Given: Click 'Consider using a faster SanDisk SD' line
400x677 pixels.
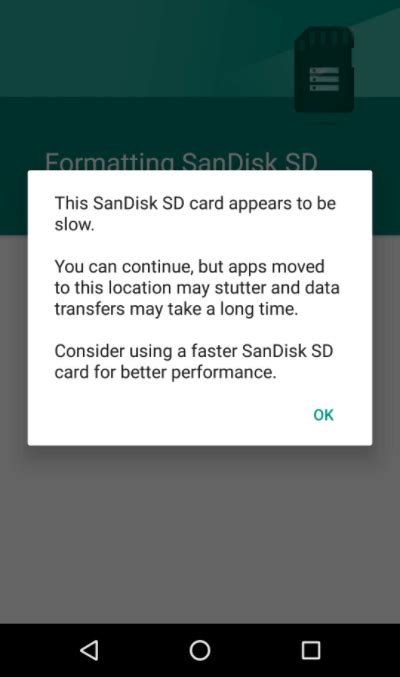Looking at the screenshot, I should coord(194,351).
